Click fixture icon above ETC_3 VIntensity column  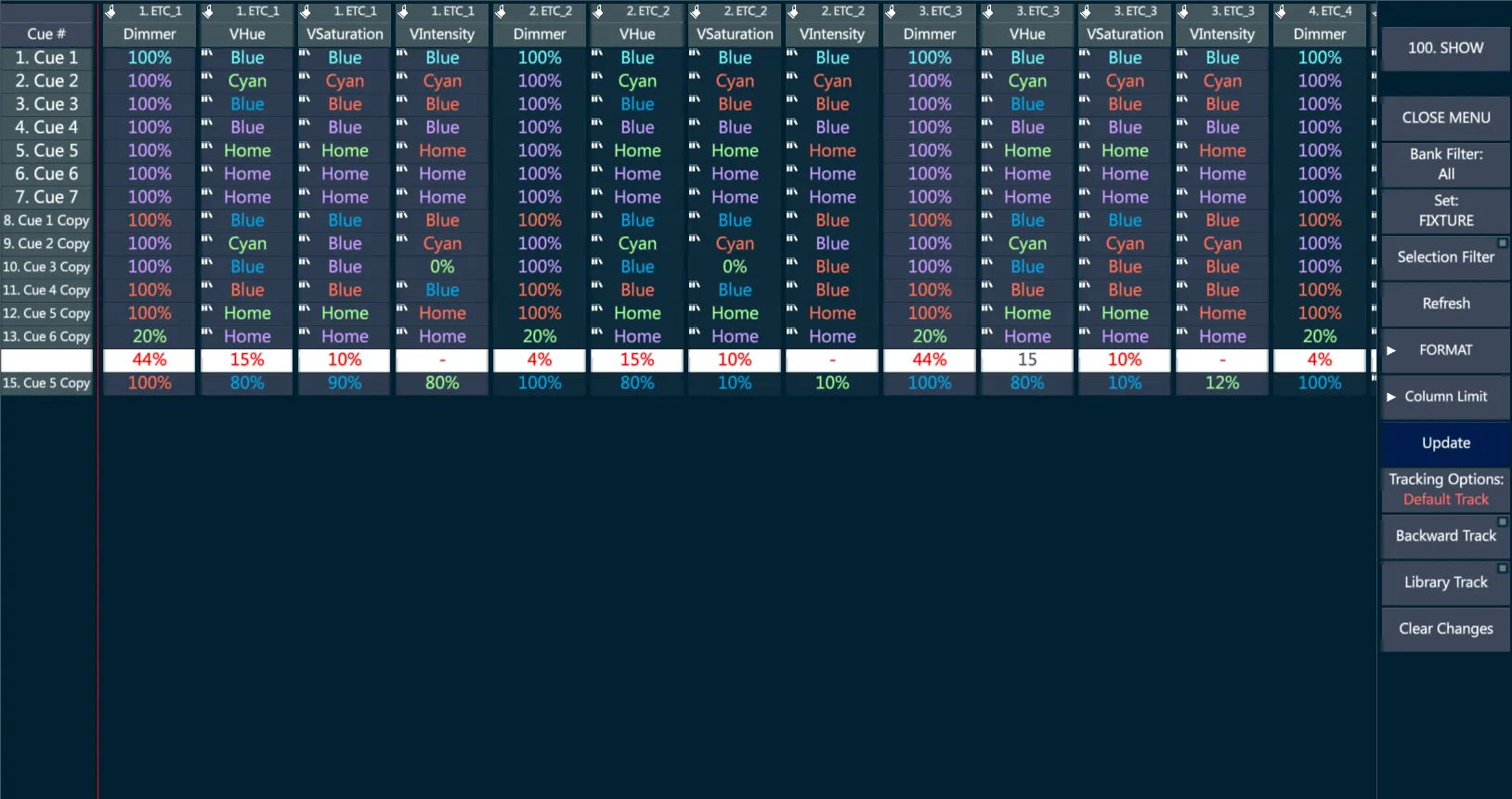(x=1183, y=12)
